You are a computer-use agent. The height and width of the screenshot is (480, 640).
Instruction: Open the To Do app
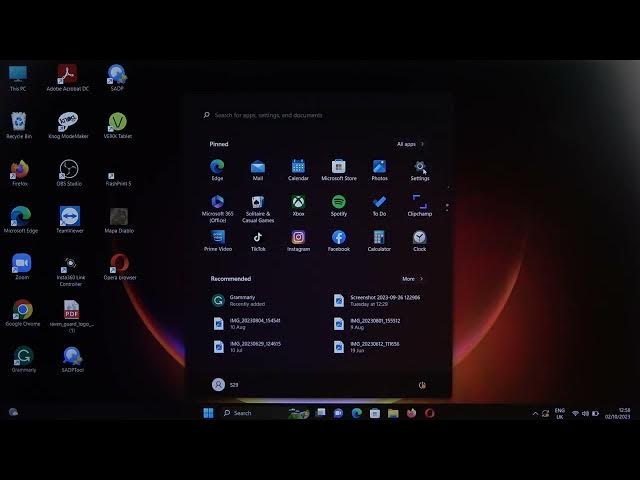pos(379,206)
